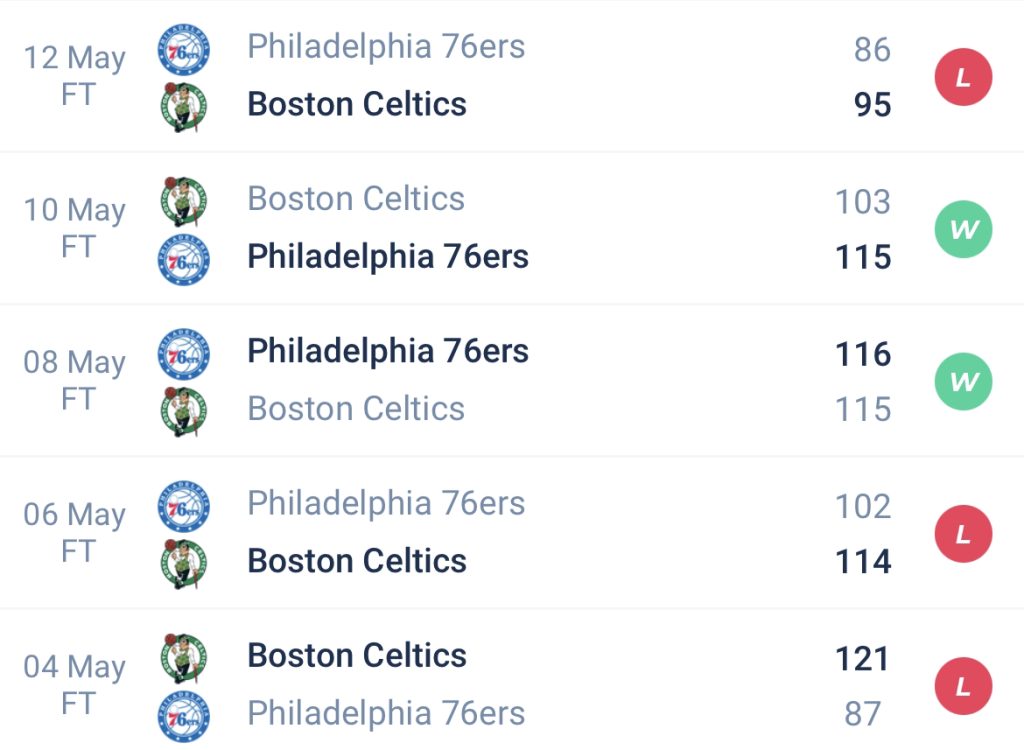Click the Celtics logo in 04 May match
The height and width of the screenshot is (750, 1024).
pyautogui.click(x=184, y=659)
